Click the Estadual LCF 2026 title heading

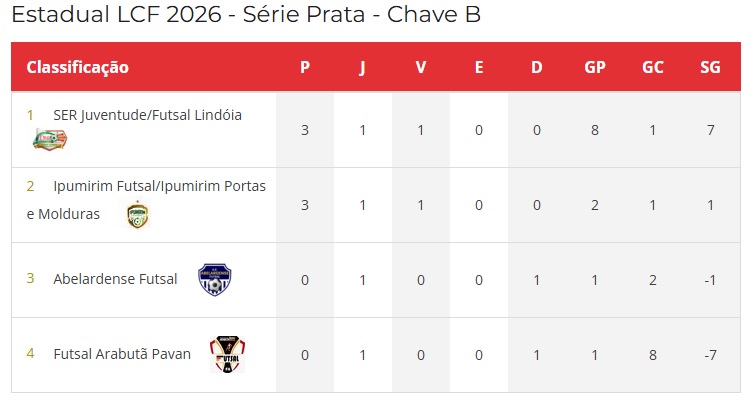[246, 15]
